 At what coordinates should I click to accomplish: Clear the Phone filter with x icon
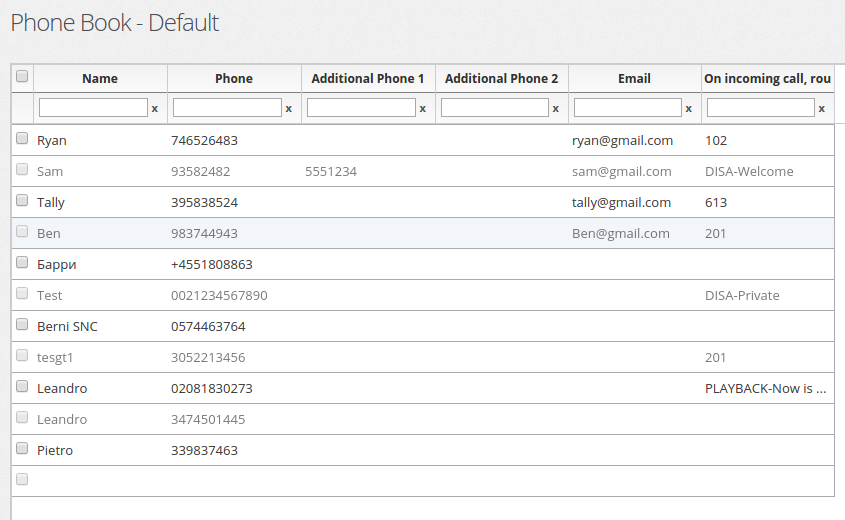288,108
